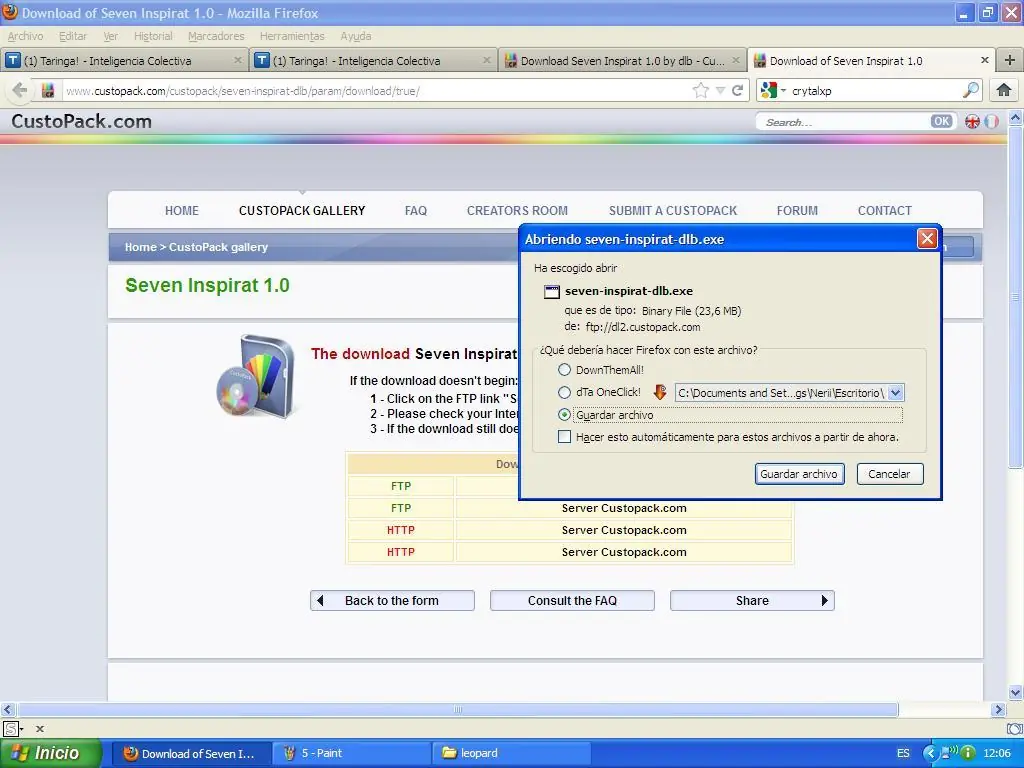Image resolution: width=1024 pixels, height=768 pixels.
Task: Open the Ver menu
Action: coord(110,36)
